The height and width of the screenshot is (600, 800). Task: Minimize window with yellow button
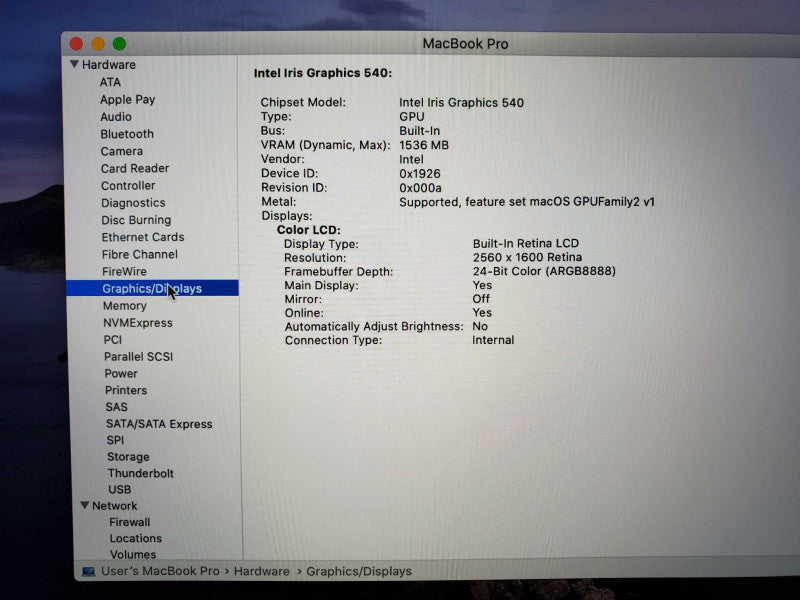pyautogui.click(x=98, y=44)
